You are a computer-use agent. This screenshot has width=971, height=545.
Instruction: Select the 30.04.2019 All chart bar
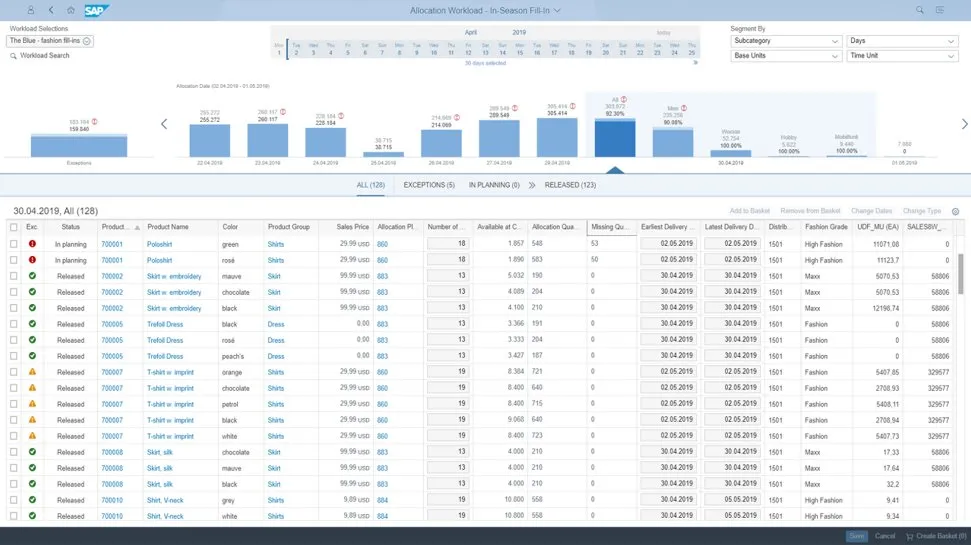click(614, 138)
